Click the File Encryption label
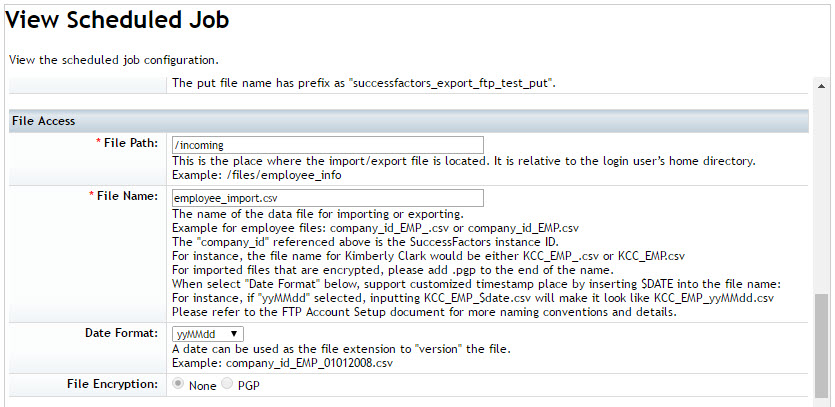 pyautogui.click(x=112, y=384)
